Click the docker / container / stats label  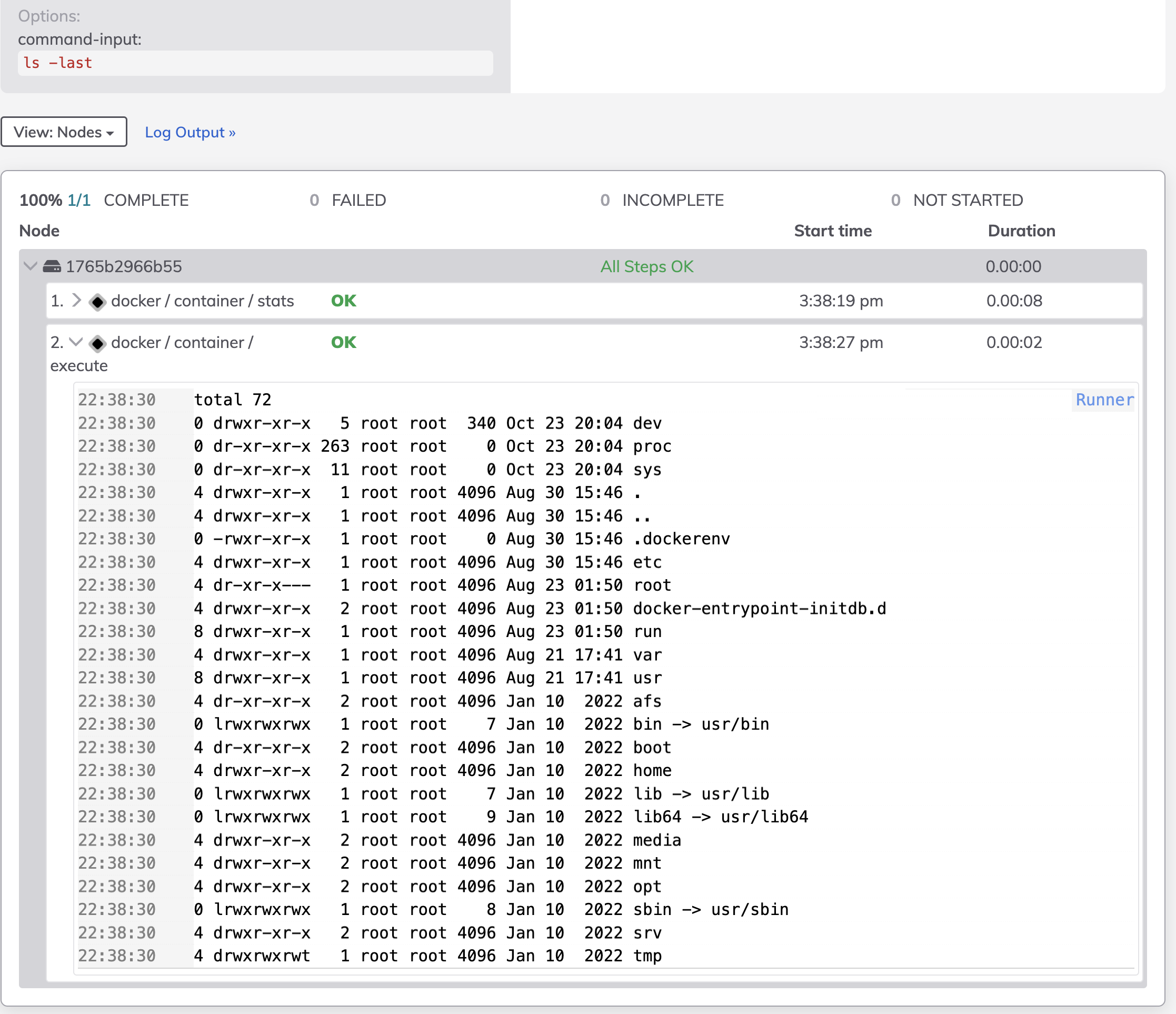click(x=203, y=301)
